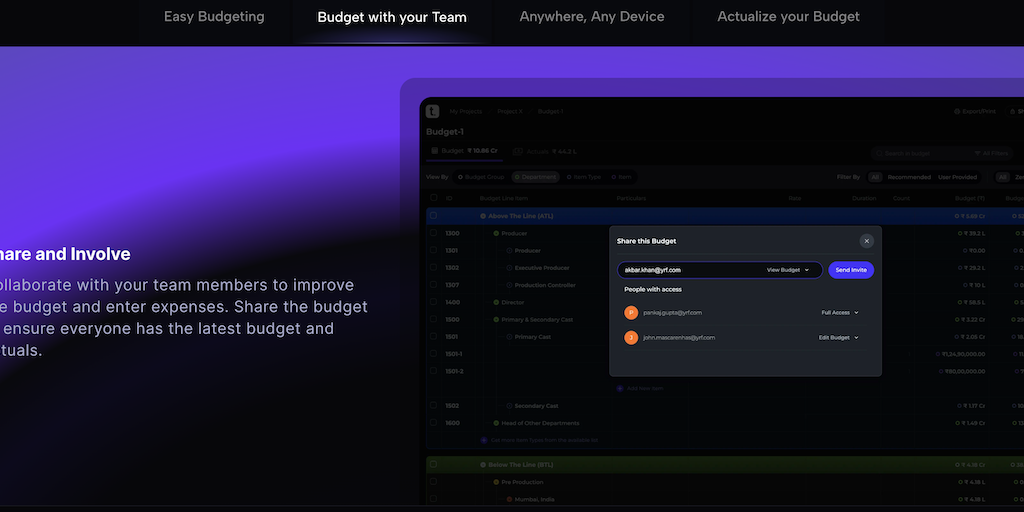The height and width of the screenshot is (512, 1024).
Task: Open the Edit Budget permission dropdown
Action: point(838,338)
